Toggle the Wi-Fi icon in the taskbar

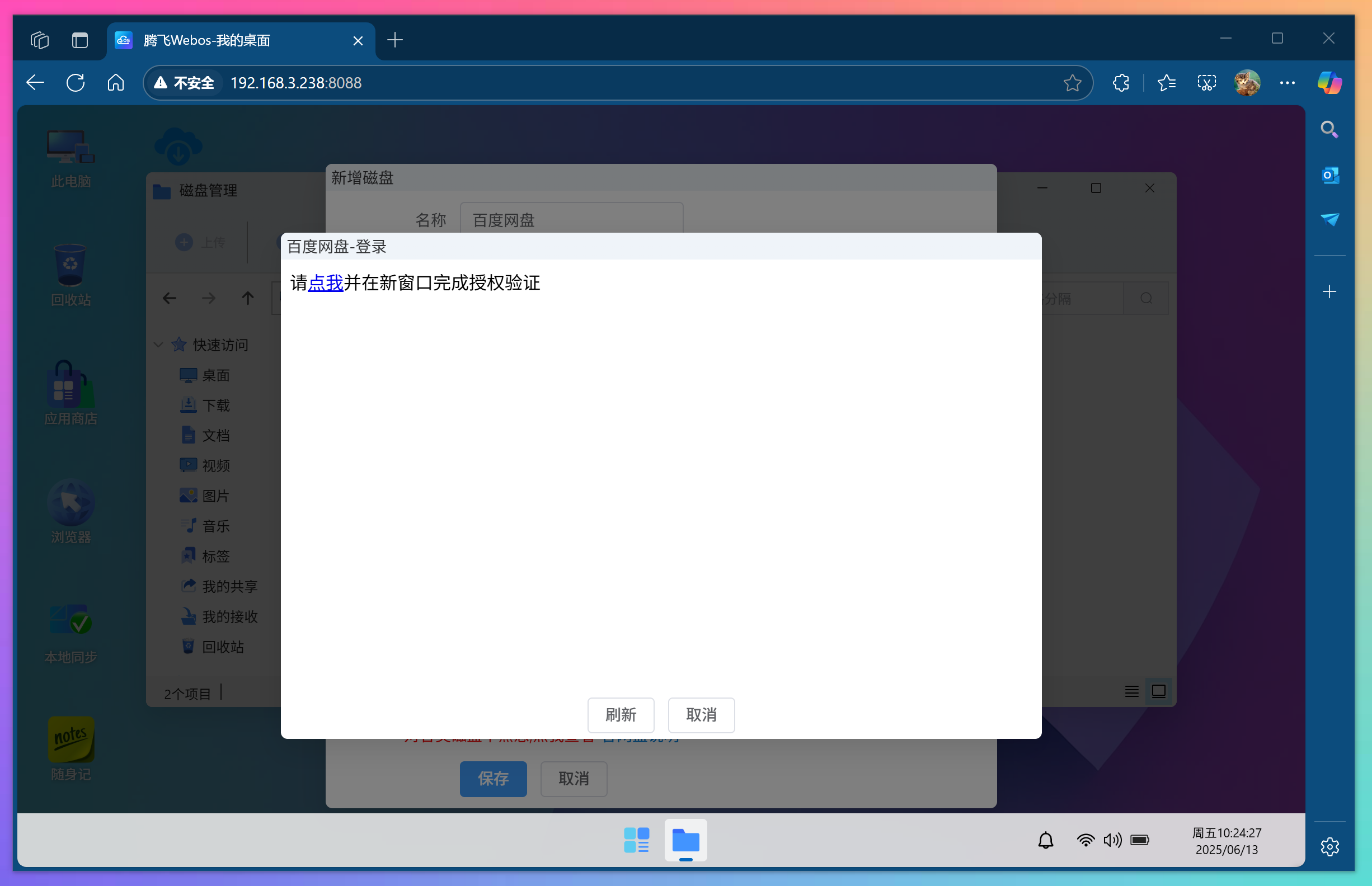pos(1084,840)
